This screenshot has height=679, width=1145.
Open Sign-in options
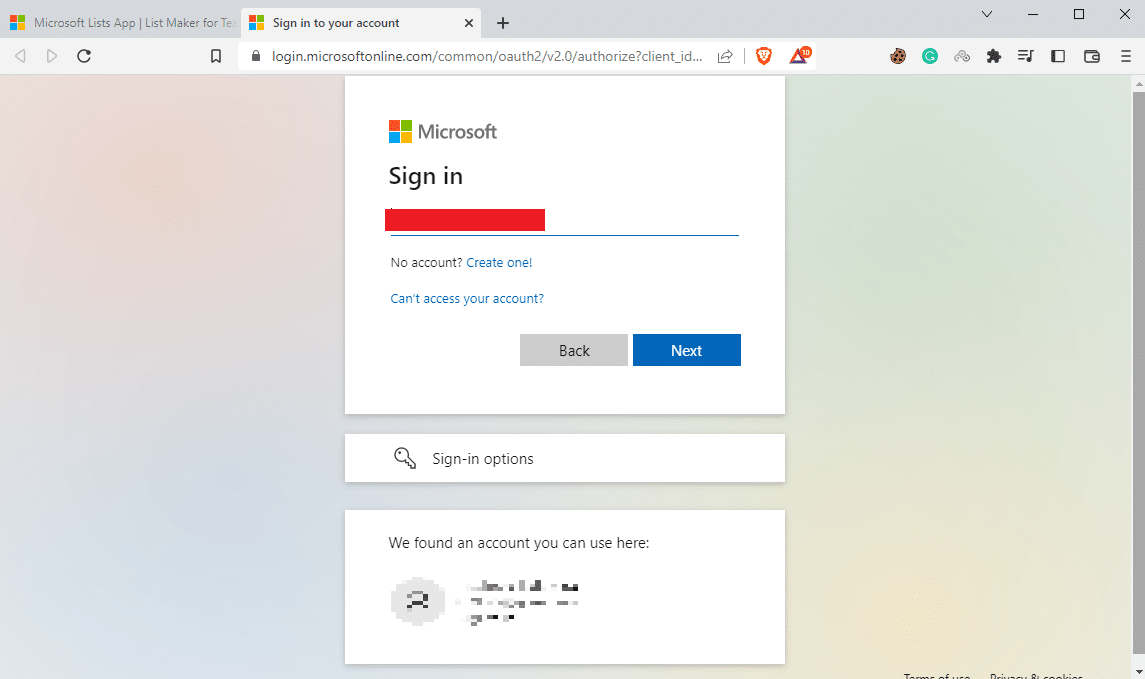coord(564,459)
